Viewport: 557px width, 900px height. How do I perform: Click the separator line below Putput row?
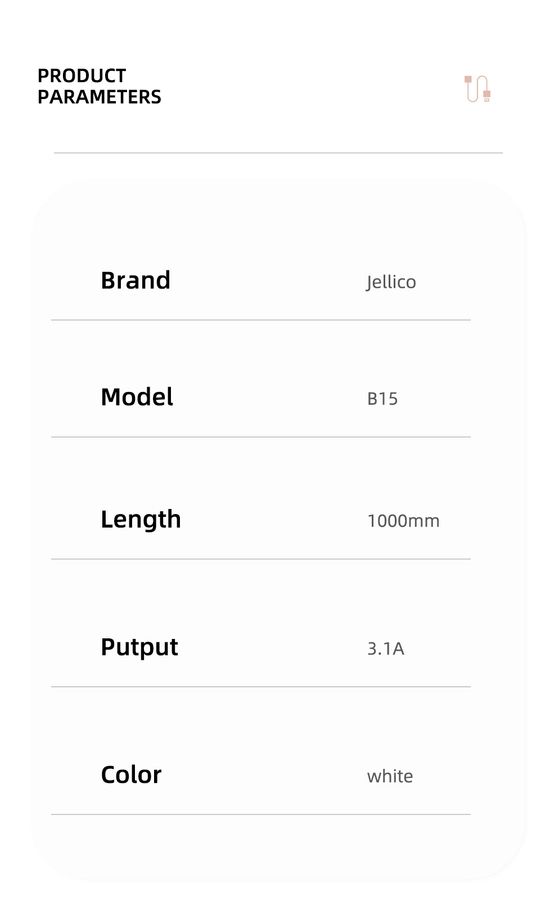(x=261, y=686)
